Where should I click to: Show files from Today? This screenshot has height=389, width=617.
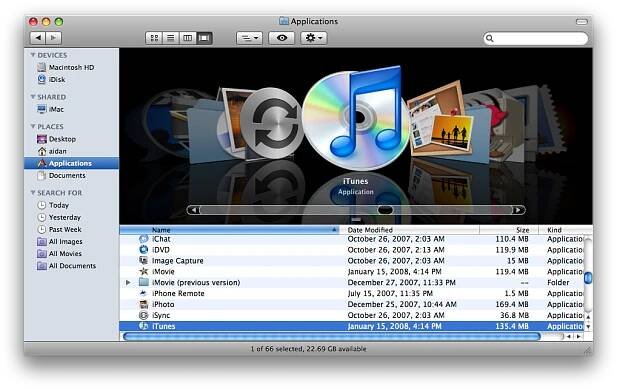pos(71,205)
